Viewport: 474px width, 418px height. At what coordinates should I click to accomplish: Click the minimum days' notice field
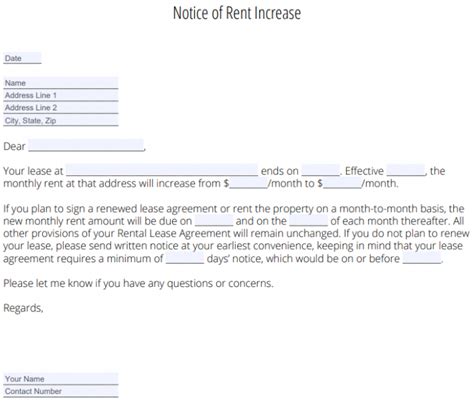tap(185, 258)
